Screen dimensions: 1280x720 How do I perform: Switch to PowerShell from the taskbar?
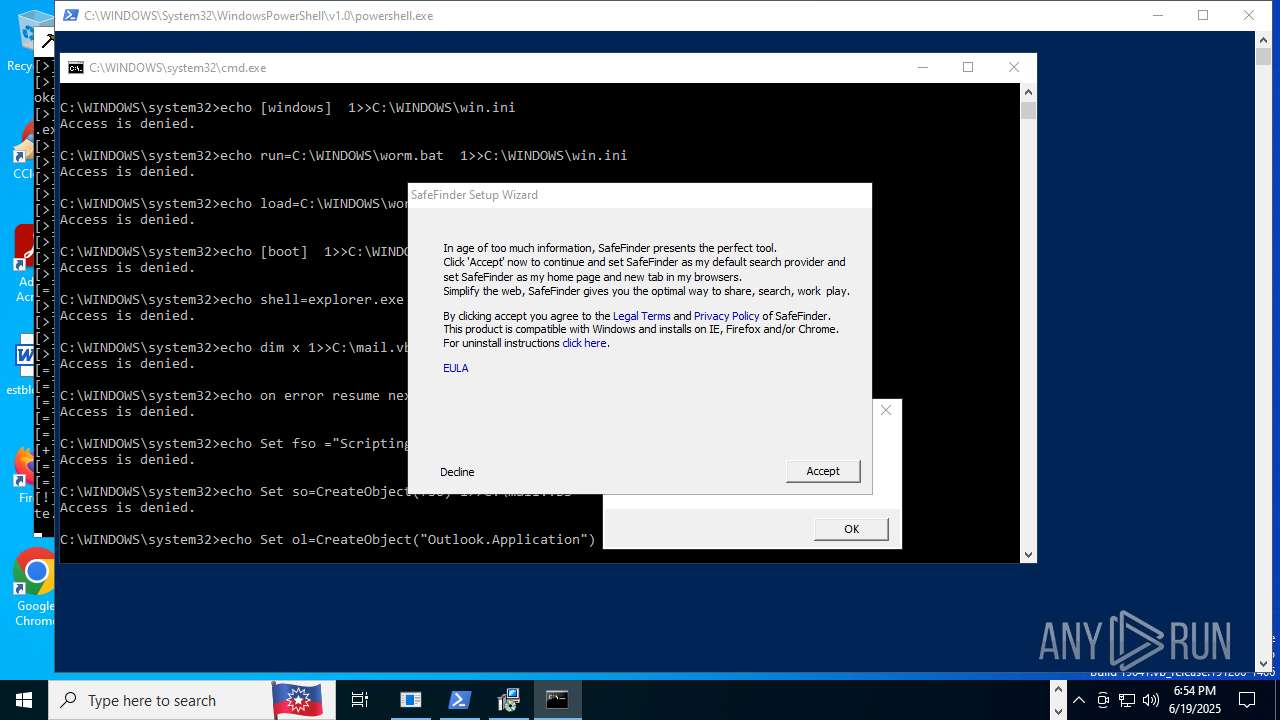[460, 700]
